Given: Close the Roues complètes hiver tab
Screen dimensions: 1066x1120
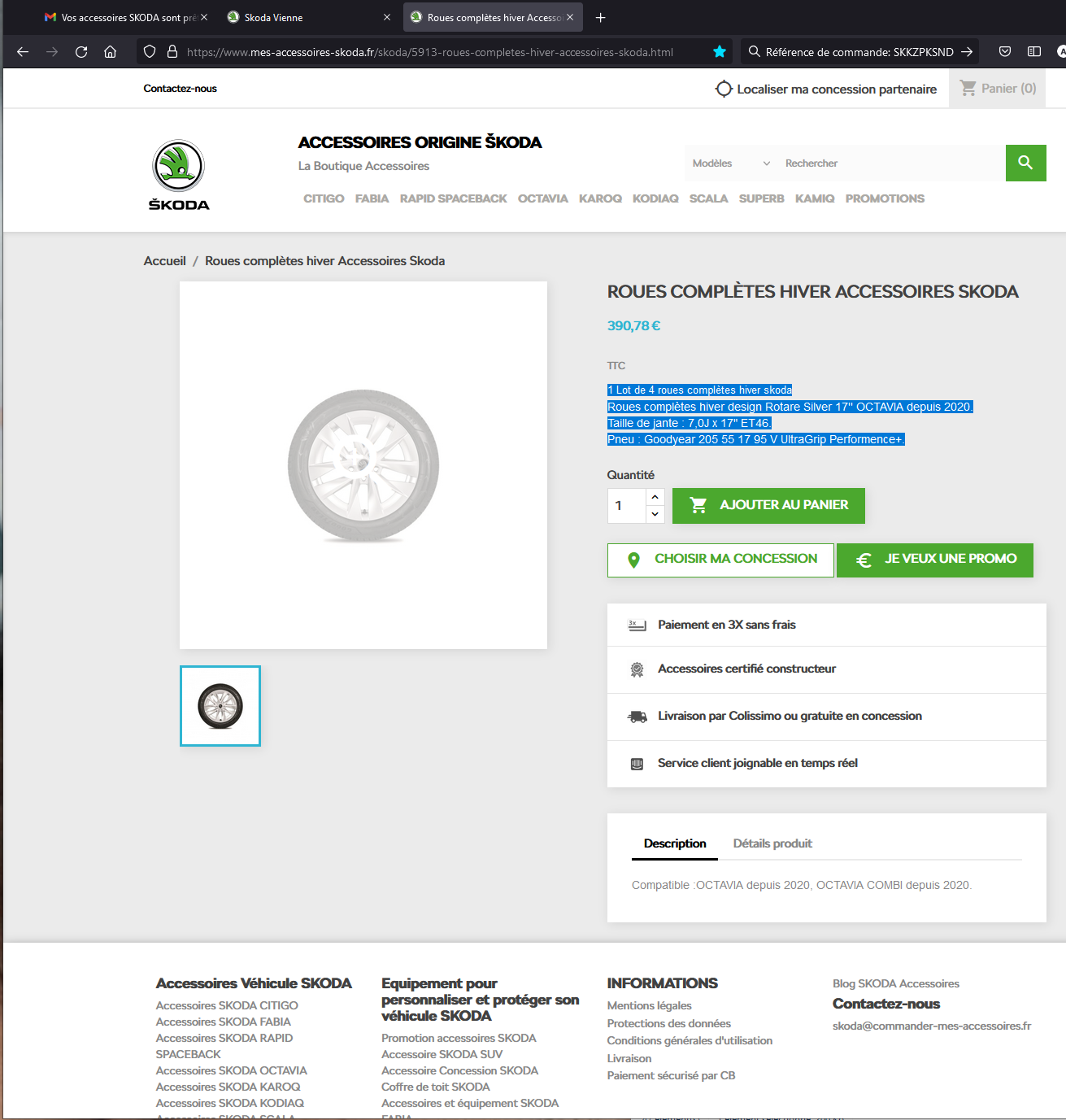Looking at the screenshot, I should 570,17.
